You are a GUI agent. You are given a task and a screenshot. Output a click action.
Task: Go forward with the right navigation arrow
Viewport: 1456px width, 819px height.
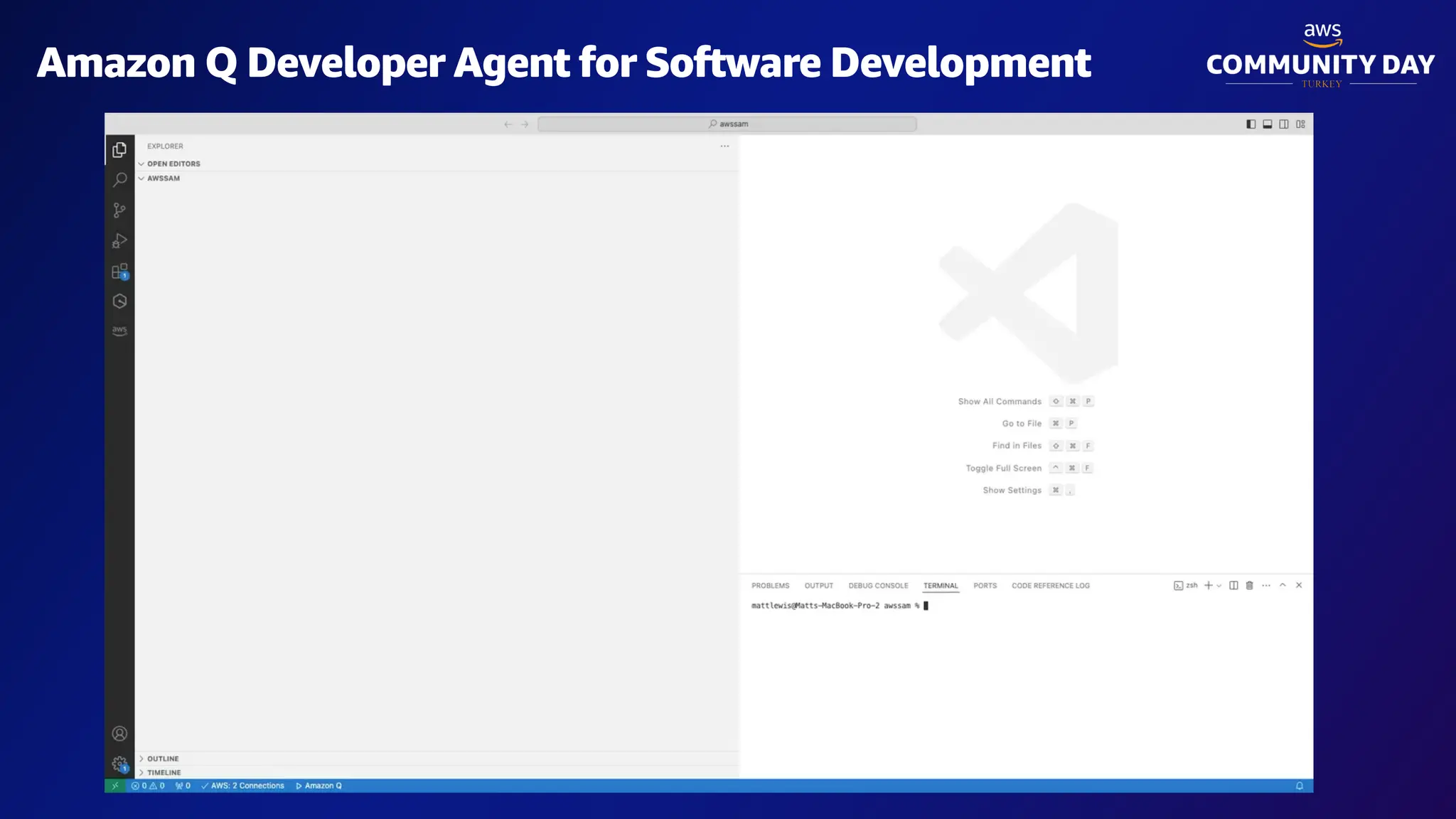pyautogui.click(x=525, y=124)
